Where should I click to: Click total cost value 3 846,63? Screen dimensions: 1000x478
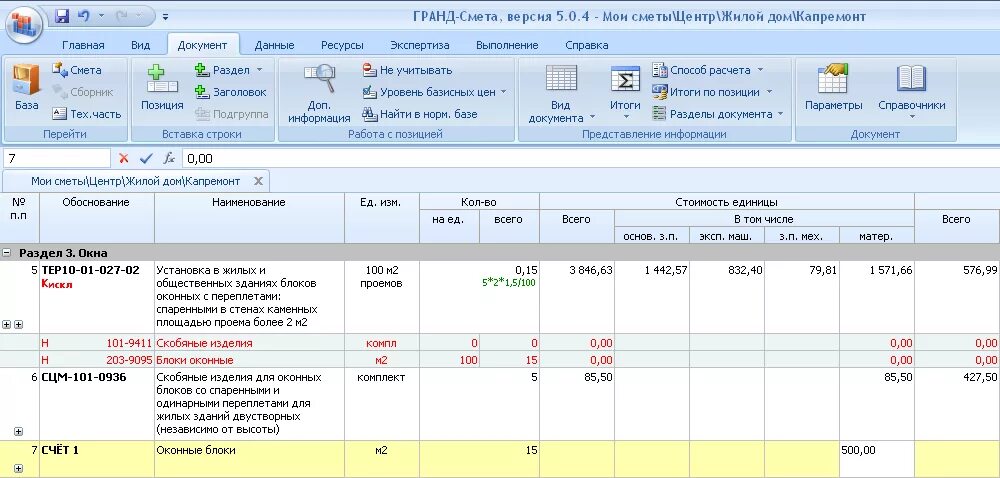point(591,270)
